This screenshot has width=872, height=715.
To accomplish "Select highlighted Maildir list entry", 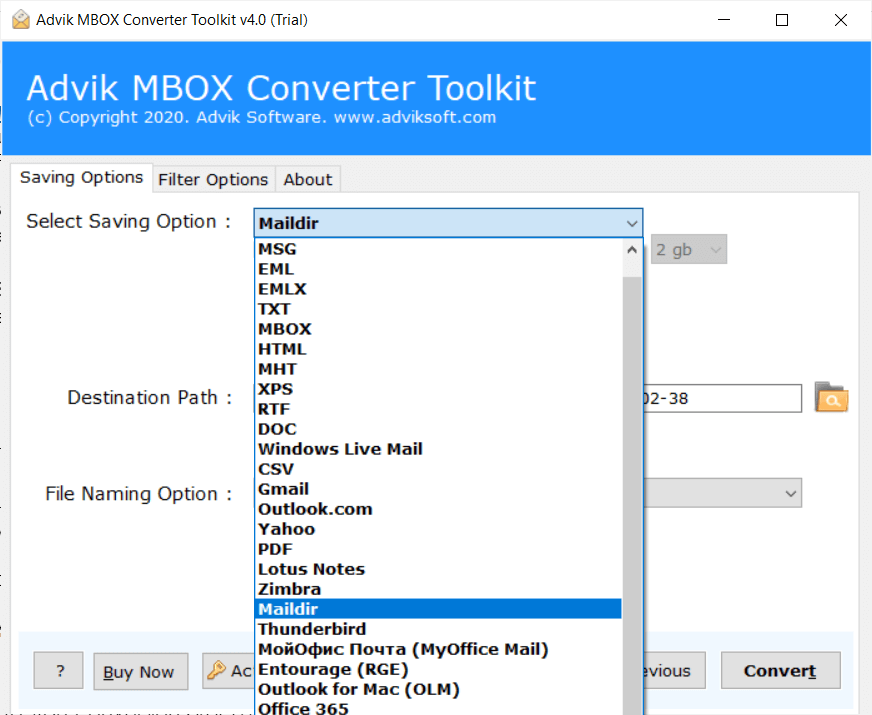I will click(438, 609).
